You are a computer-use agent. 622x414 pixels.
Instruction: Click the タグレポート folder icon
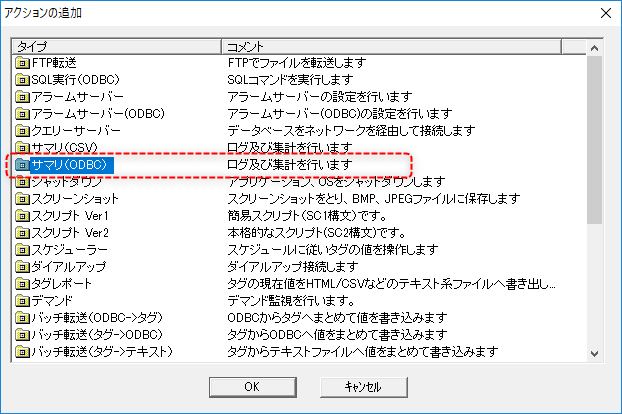pyautogui.click(x=23, y=284)
